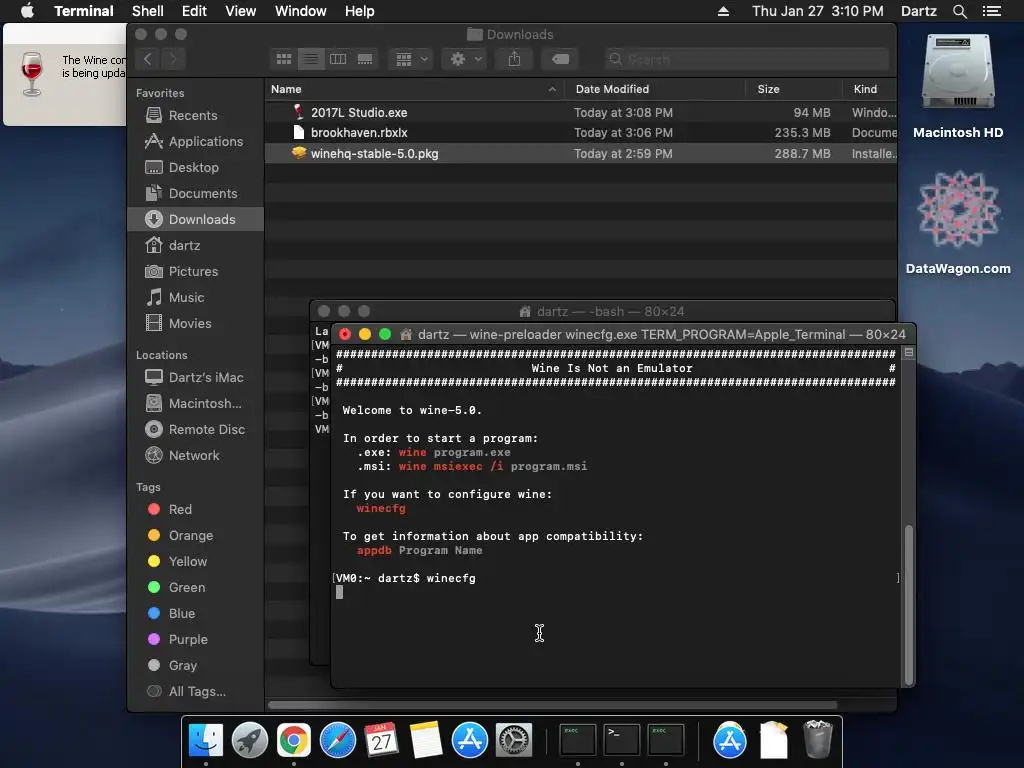The width and height of the screenshot is (1024, 768).
Task: Open Notification Center menu bar icon
Action: [992, 11]
